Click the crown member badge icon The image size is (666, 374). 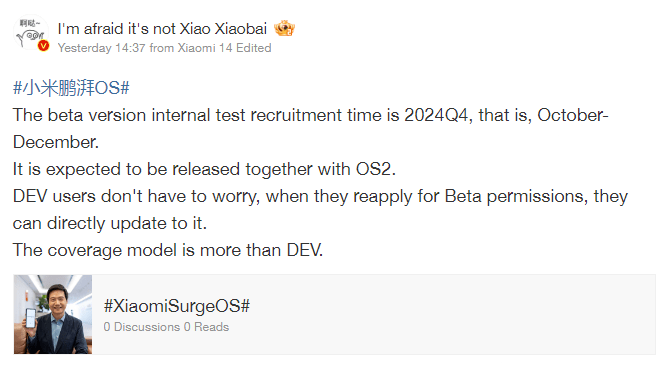tap(284, 28)
